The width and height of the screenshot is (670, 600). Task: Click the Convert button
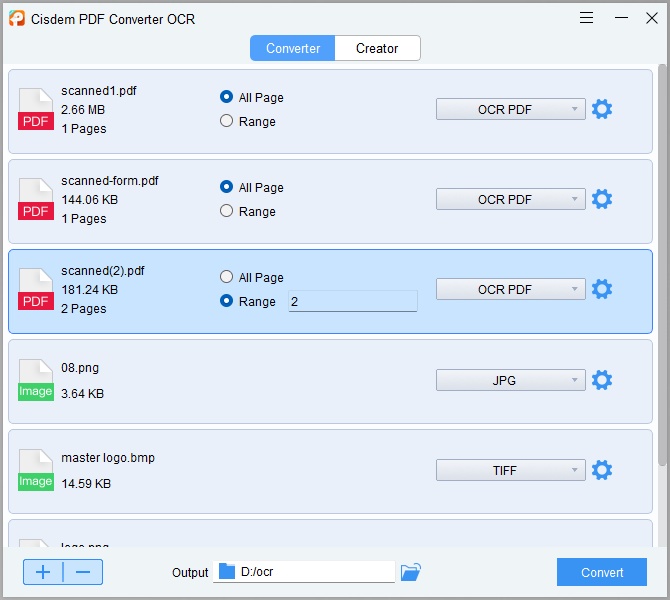tap(602, 572)
